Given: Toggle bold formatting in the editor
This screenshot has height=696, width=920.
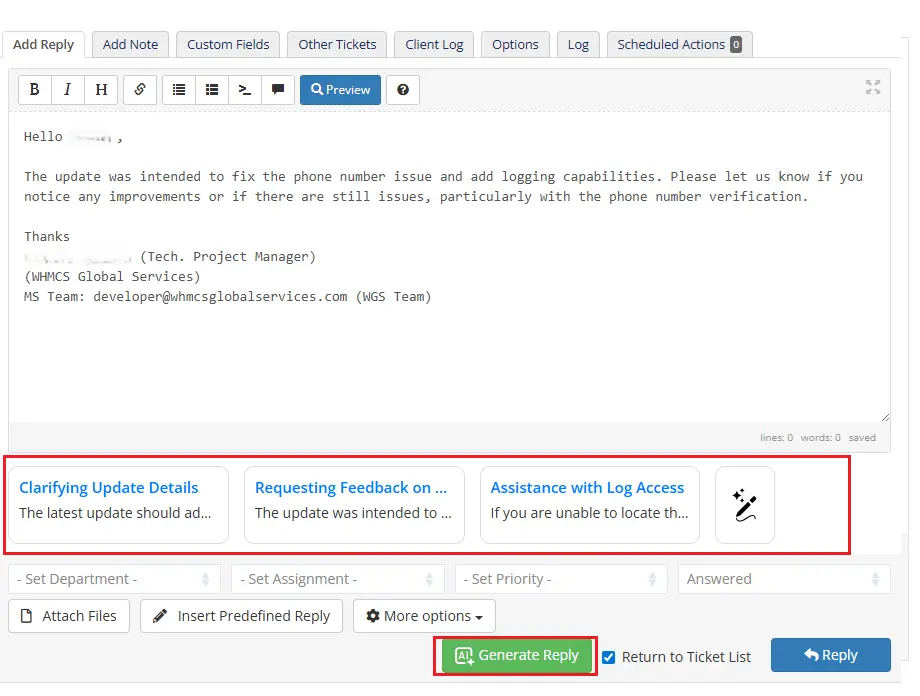Looking at the screenshot, I should tap(34, 89).
